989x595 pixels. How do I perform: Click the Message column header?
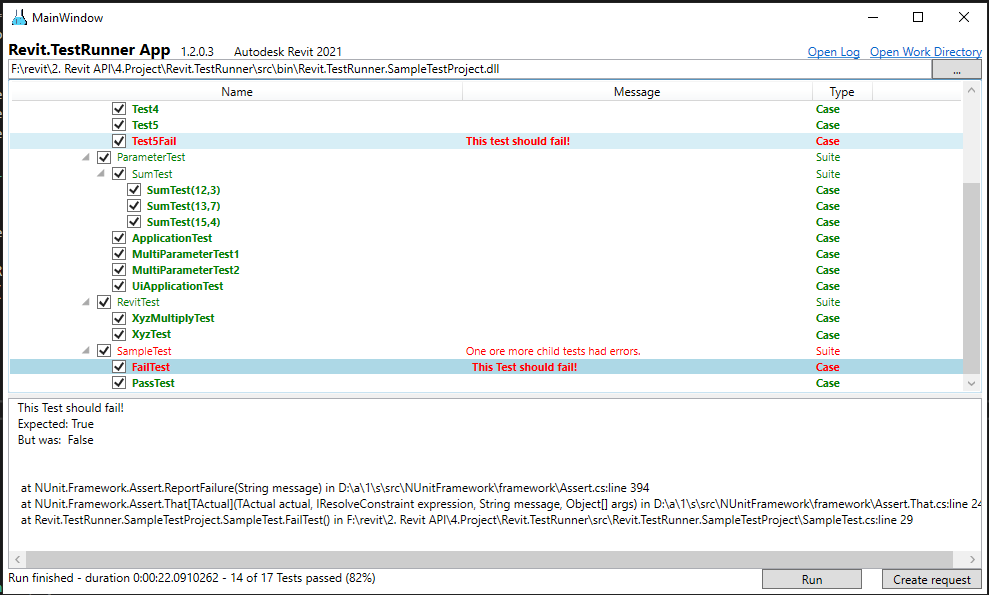(x=637, y=92)
